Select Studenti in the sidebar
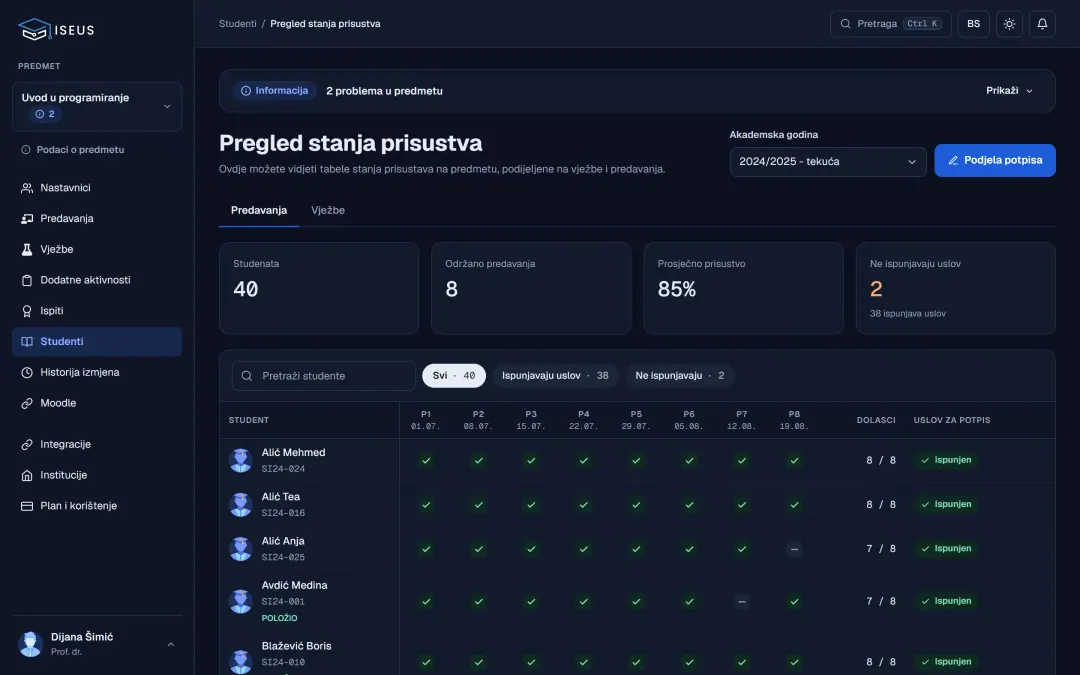 pyautogui.click(x=97, y=342)
